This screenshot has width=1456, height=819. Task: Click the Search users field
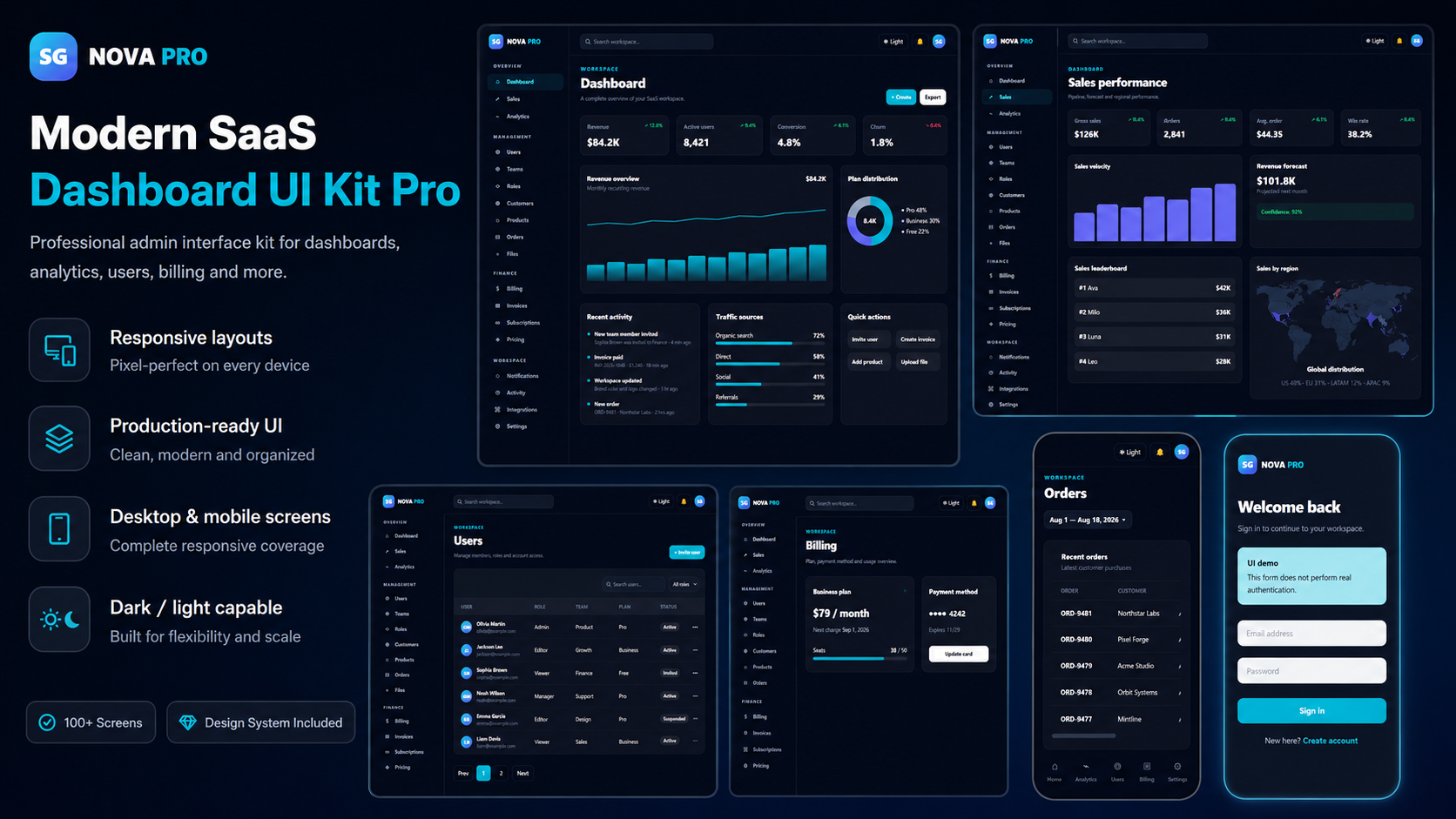pyautogui.click(x=633, y=584)
